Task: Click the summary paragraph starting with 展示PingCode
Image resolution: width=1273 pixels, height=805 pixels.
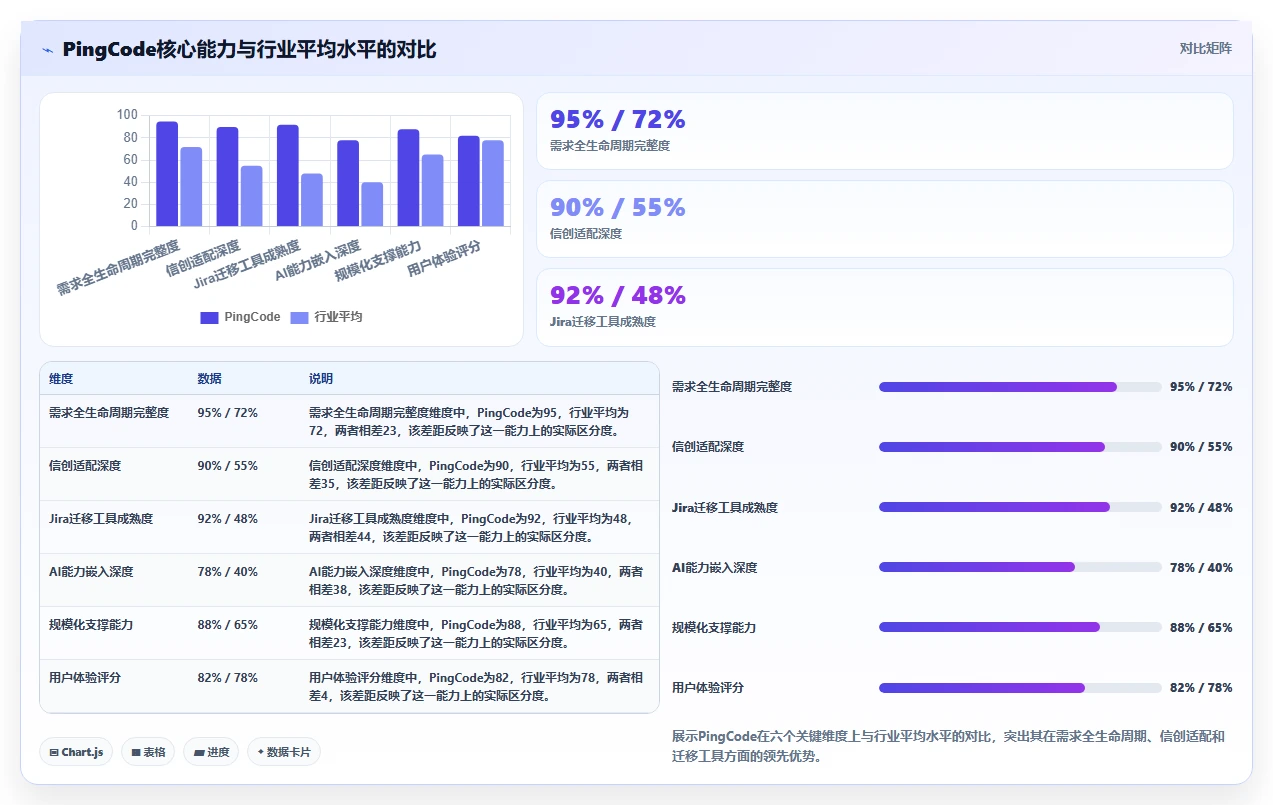Action: pos(948,746)
